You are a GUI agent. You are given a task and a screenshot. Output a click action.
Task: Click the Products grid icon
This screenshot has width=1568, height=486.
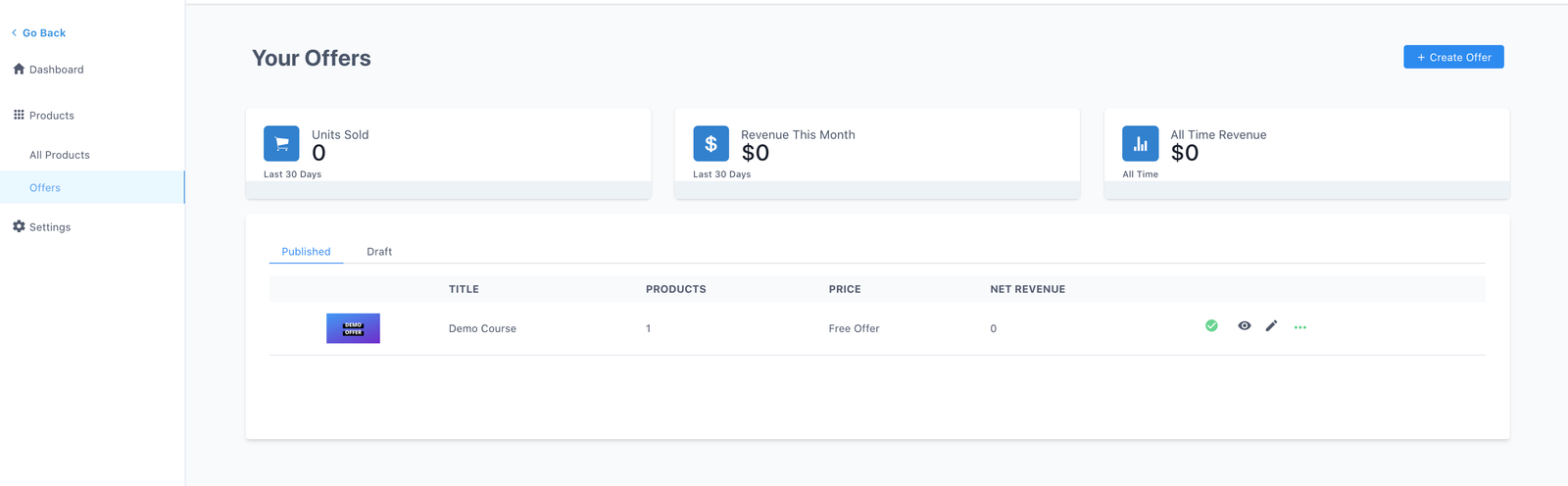pyautogui.click(x=19, y=115)
